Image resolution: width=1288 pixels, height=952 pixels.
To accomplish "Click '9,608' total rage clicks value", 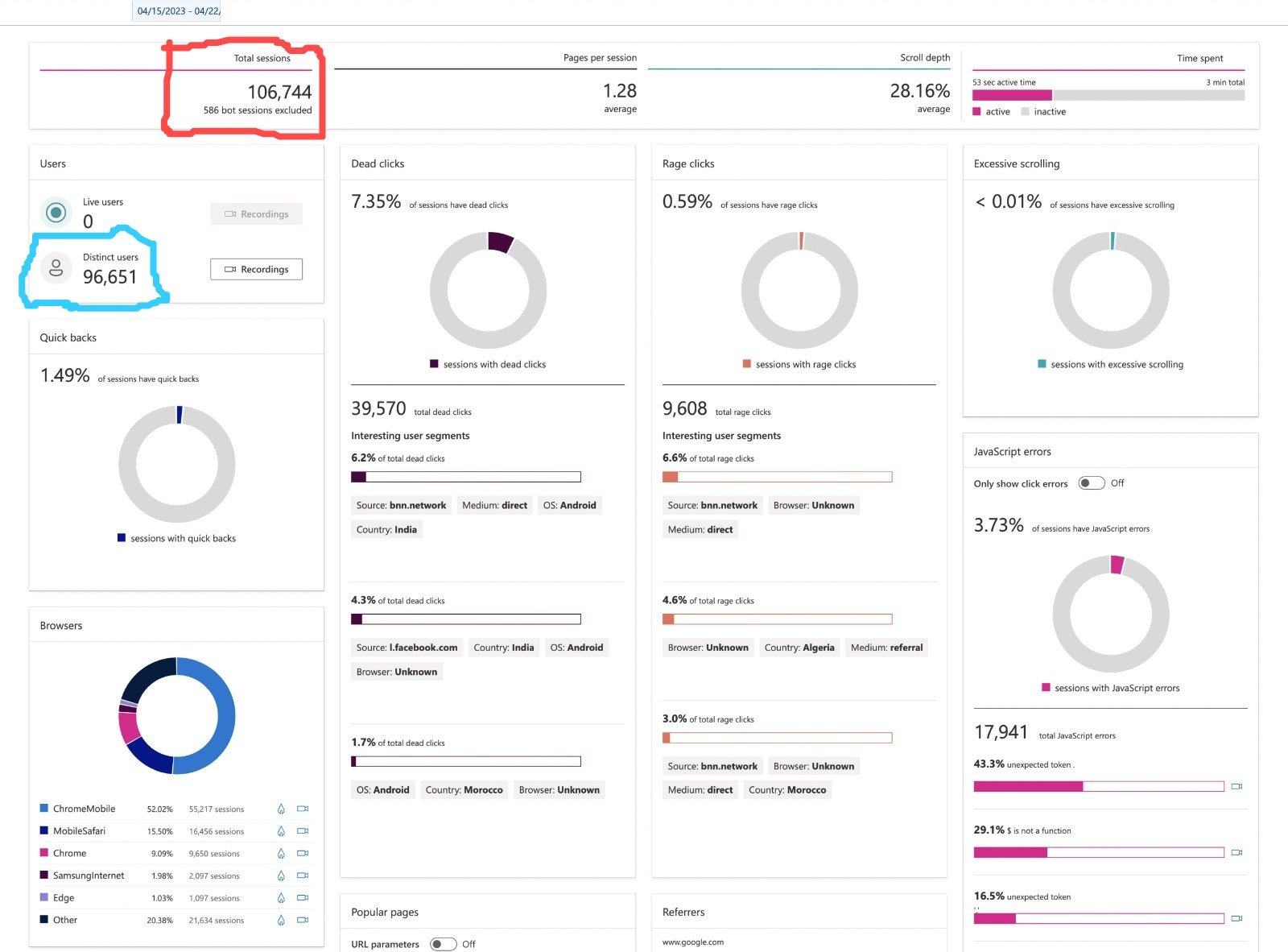I will click(x=685, y=409).
